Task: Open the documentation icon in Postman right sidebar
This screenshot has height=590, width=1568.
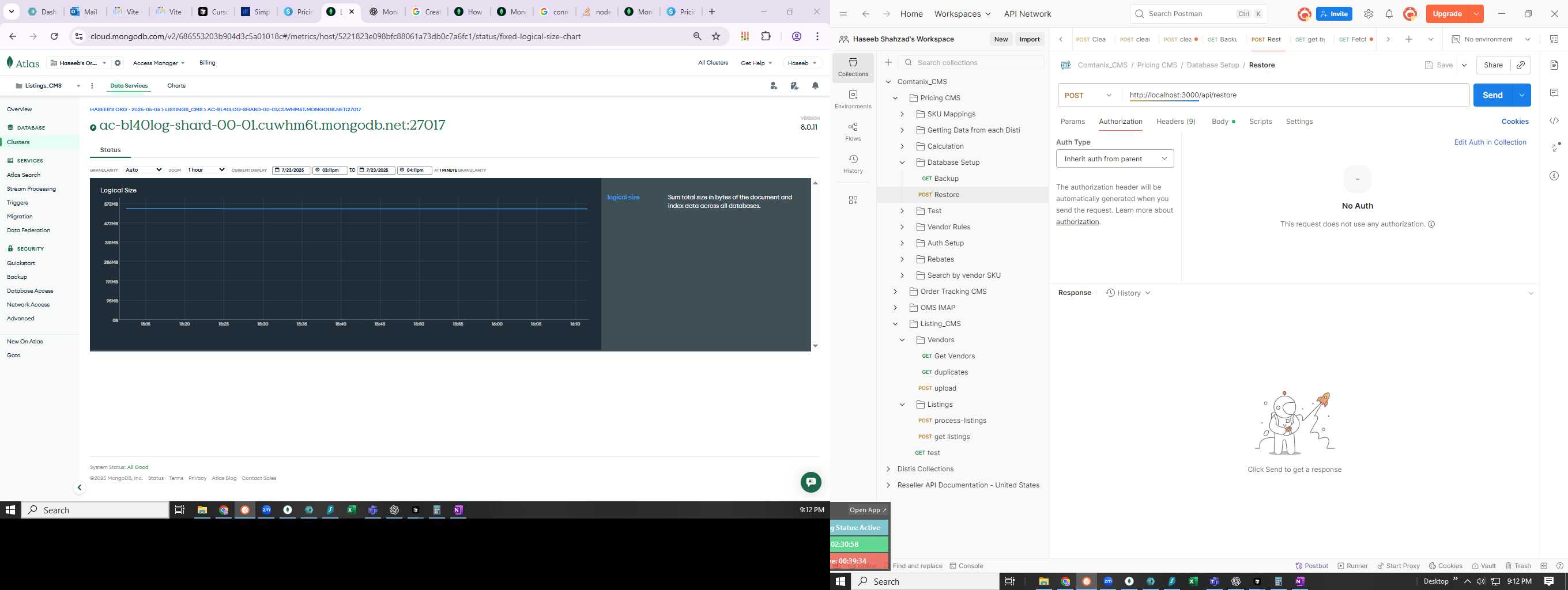Action: (1554, 65)
